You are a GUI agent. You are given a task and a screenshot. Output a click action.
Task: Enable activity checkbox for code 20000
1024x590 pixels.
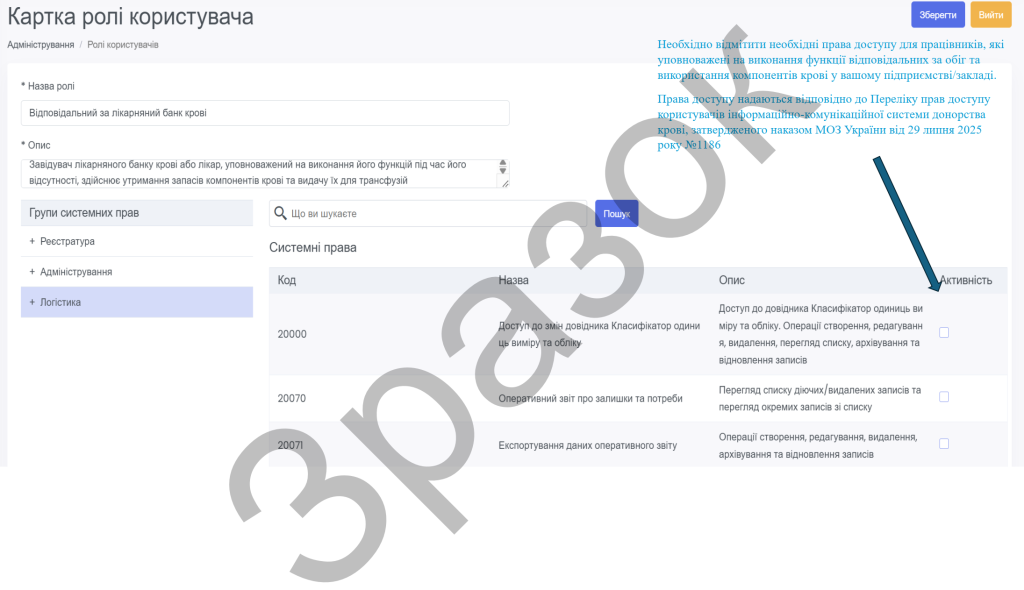tap(944, 333)
